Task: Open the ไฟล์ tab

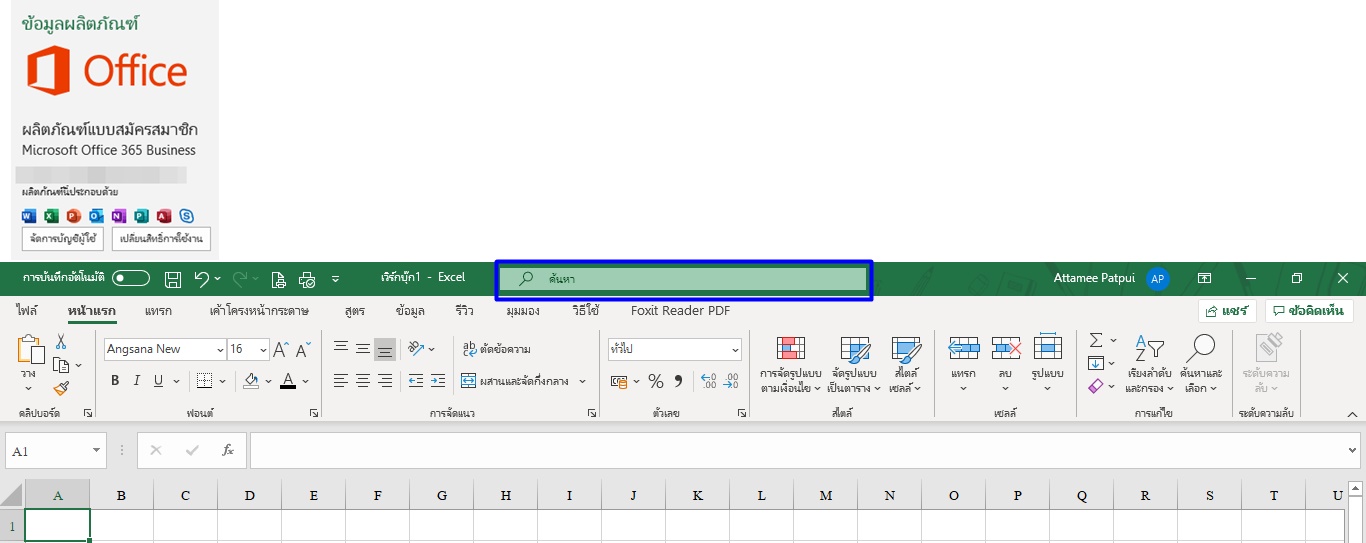Action: click(27, 311)
